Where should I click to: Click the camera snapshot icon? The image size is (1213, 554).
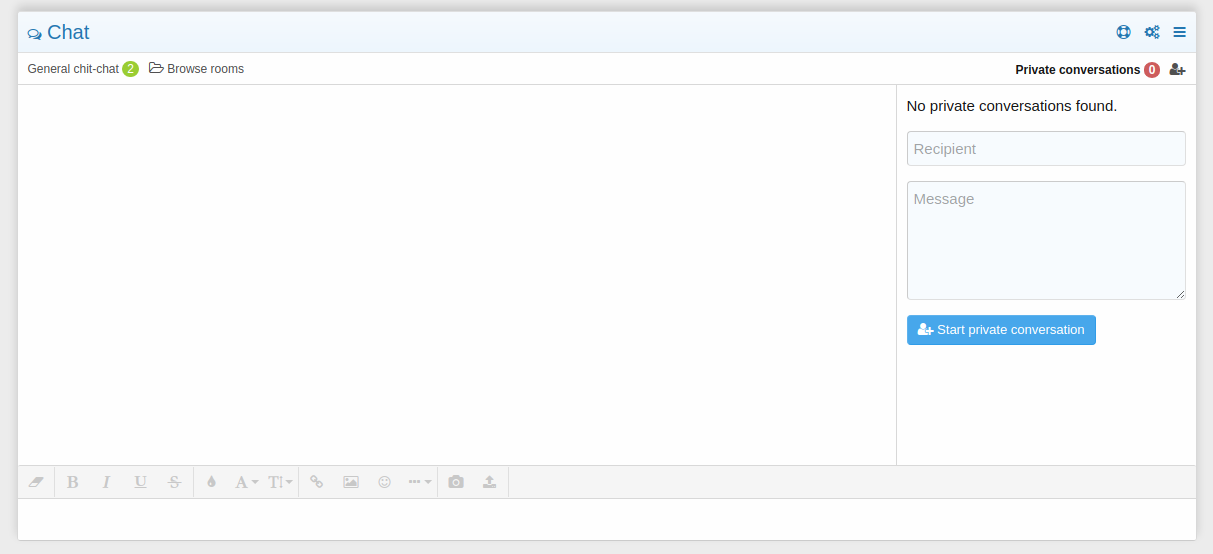(456, 482)
